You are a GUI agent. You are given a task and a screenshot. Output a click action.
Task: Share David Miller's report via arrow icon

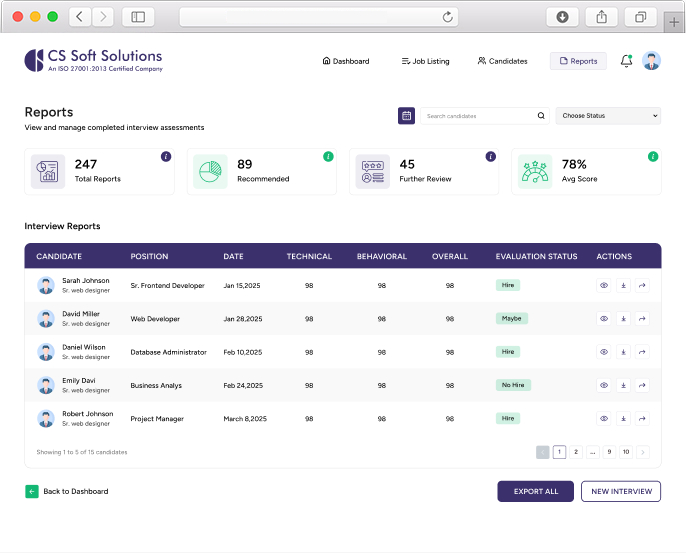pyautogui.click(x=642, y=319)
